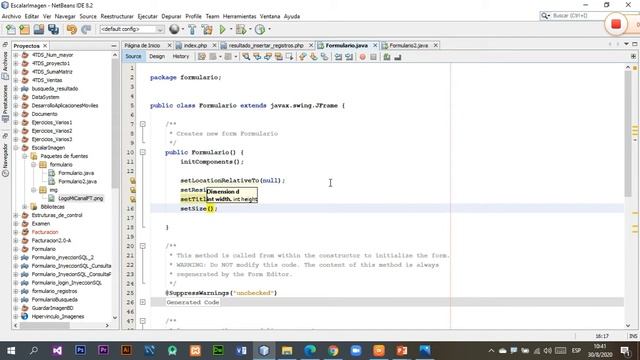Click the New Project toolbar icon
The image size is (640, 360).
pos(24,29)
